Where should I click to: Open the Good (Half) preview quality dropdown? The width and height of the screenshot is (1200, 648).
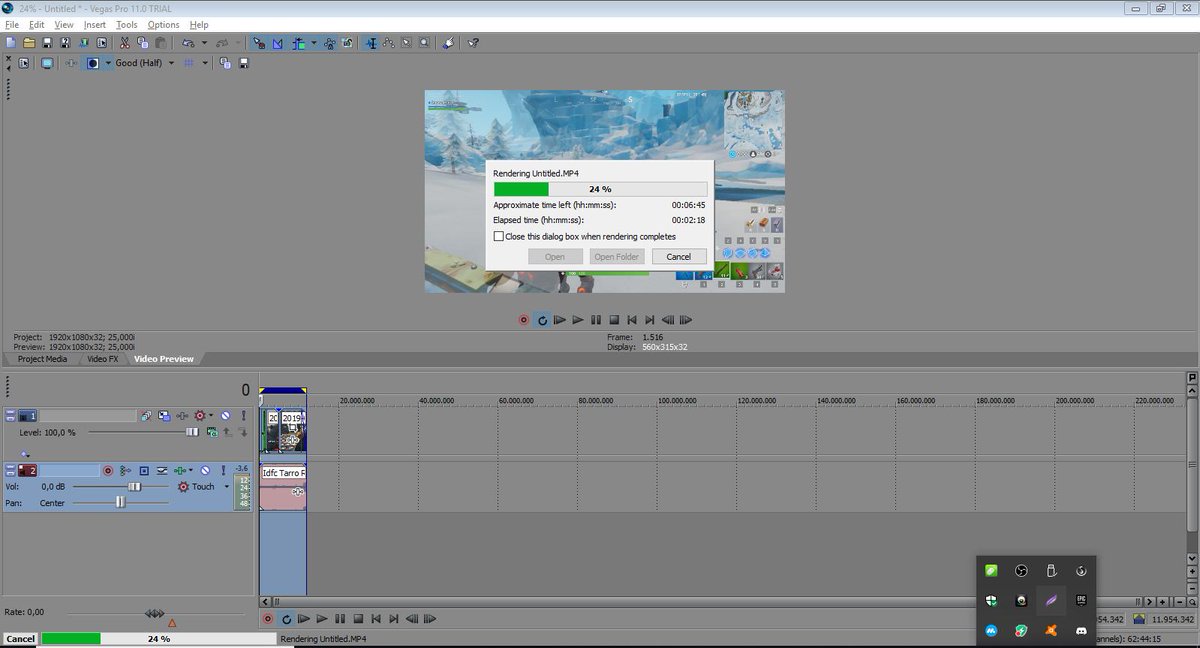point(171,62)
